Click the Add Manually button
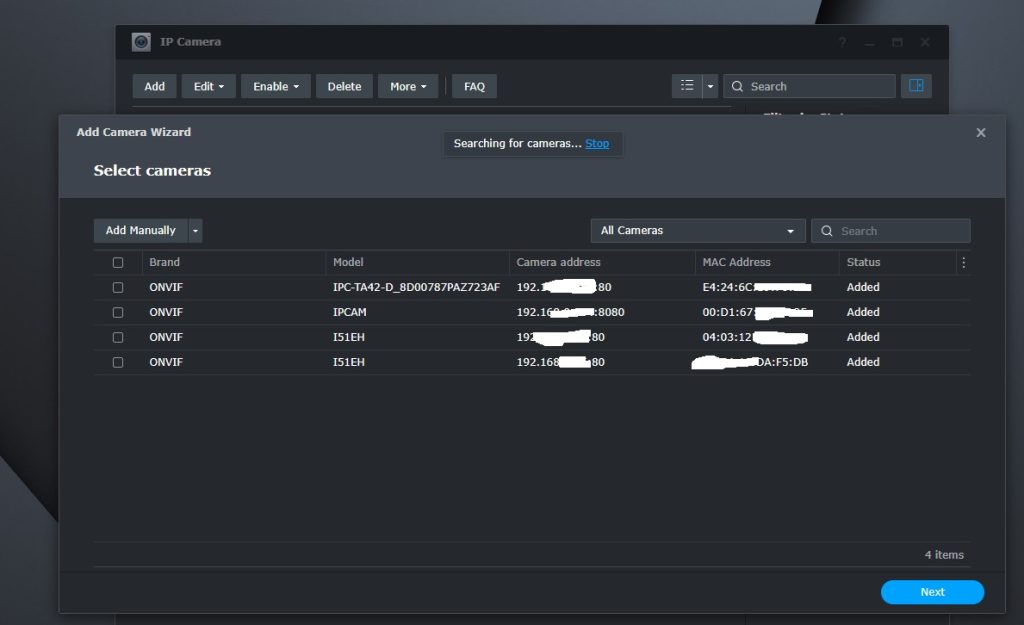The image size is (1024, 625). coord(140,231)
